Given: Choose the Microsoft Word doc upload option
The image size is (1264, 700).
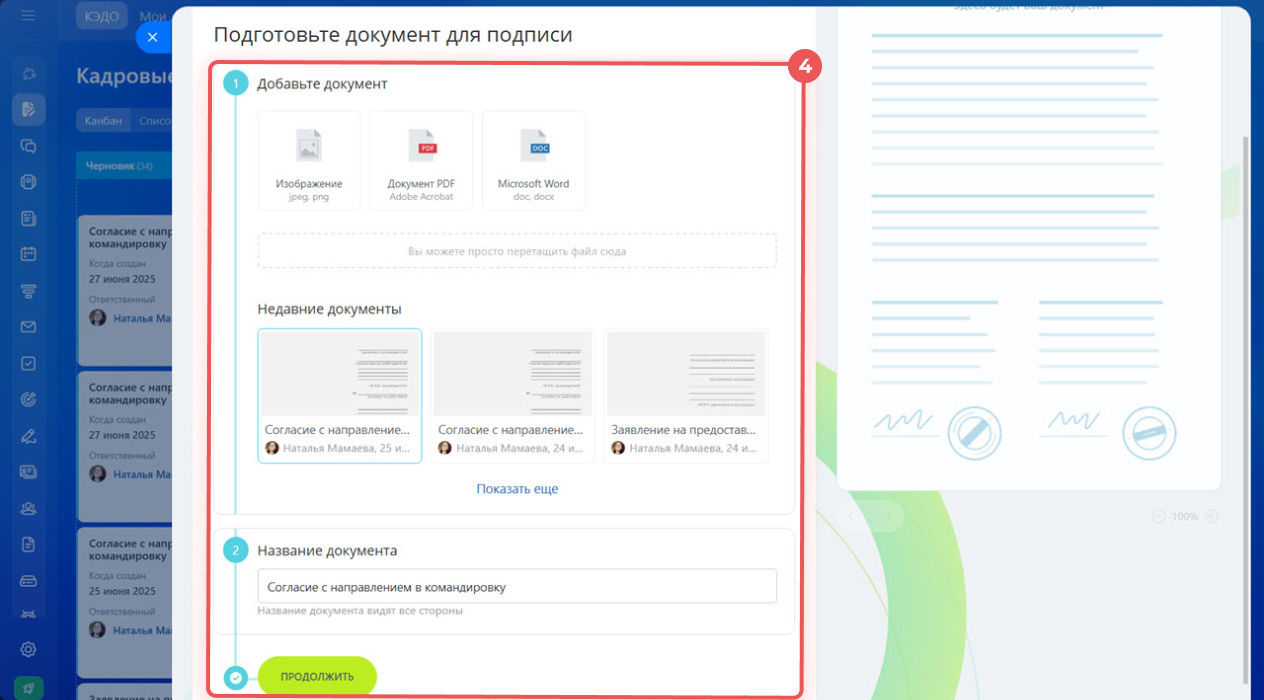Looking at the screenshot, I should (533, 161).
